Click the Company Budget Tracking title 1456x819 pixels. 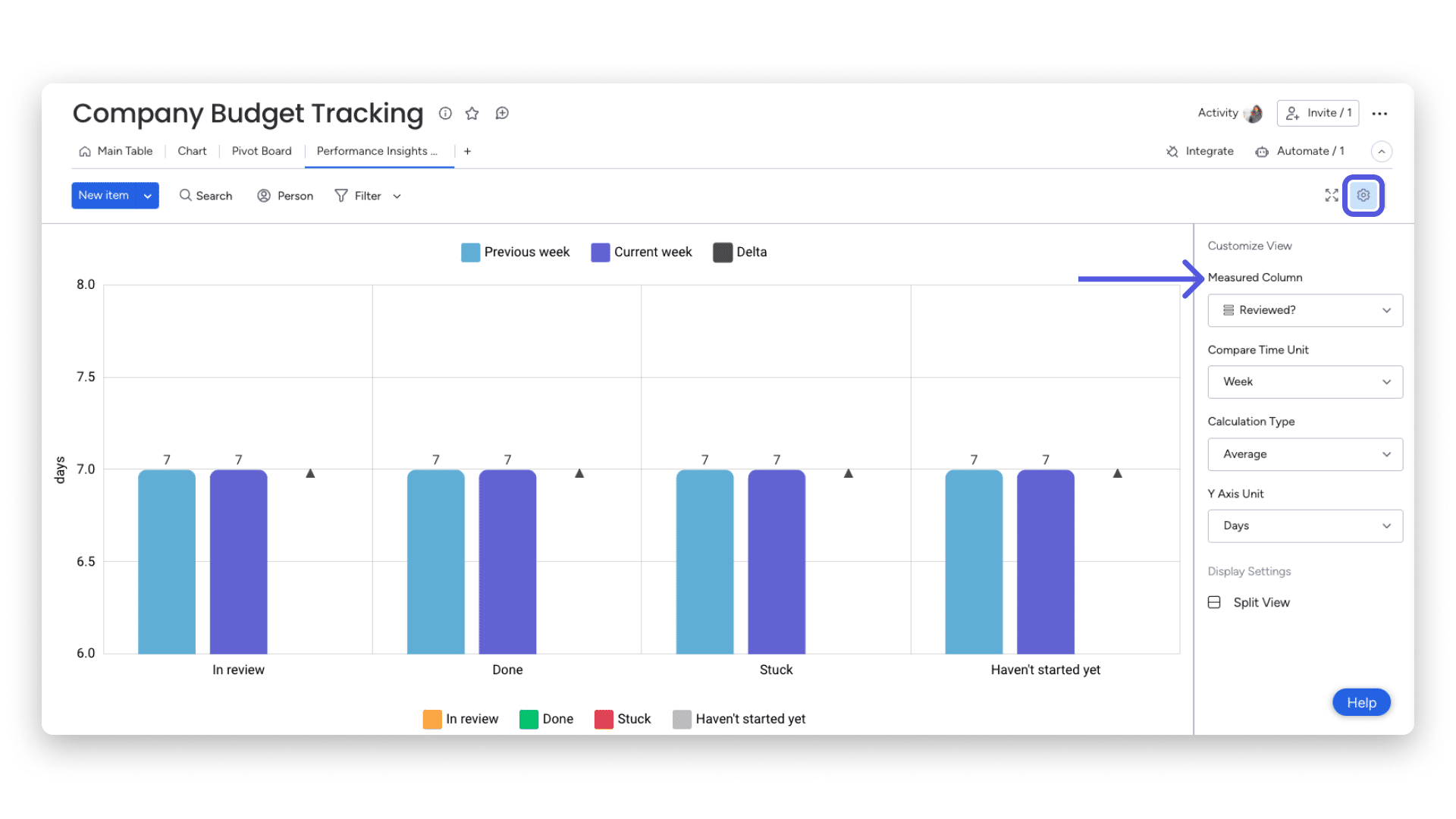248,113
